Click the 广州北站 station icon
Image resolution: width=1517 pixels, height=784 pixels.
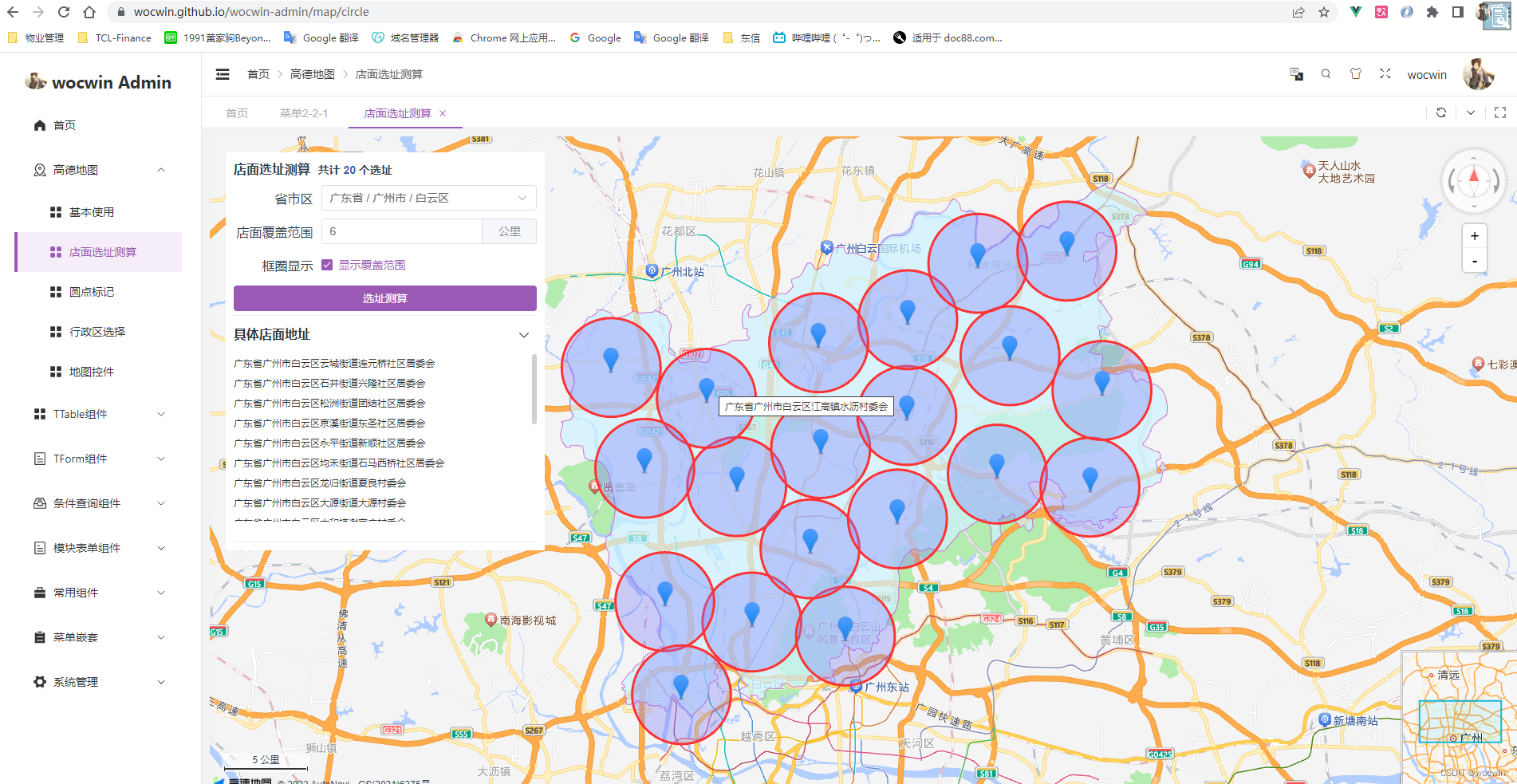(x=652, y=271)
